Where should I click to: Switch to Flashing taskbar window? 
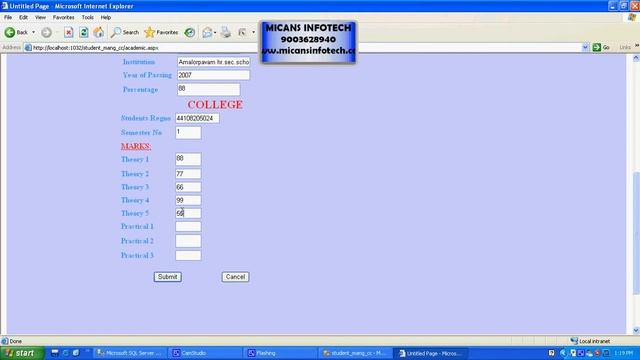pyautogui.click(x=281, y=353)
